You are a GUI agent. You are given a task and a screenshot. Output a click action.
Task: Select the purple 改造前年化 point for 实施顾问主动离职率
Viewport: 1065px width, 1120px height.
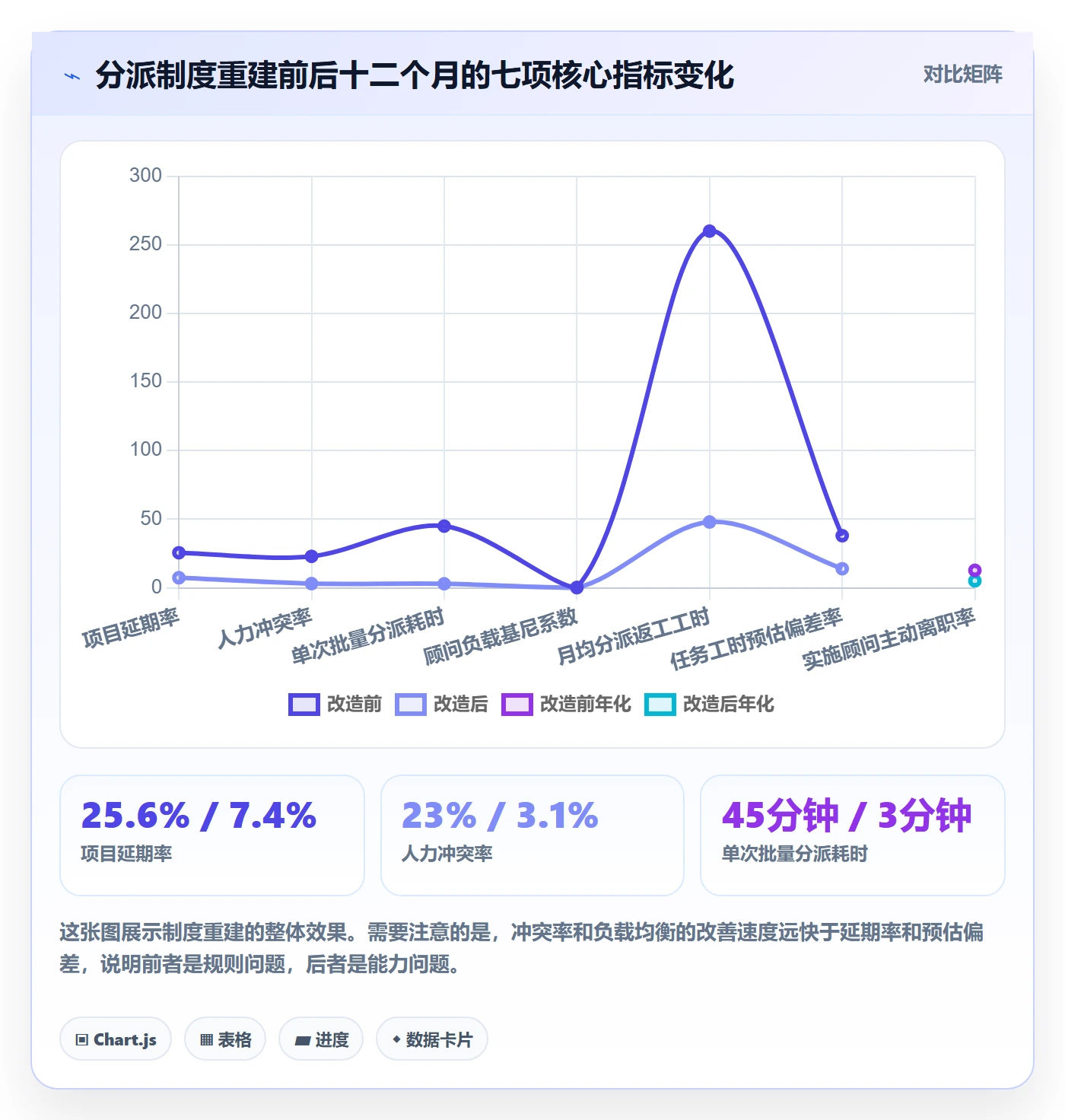[974, 570]
